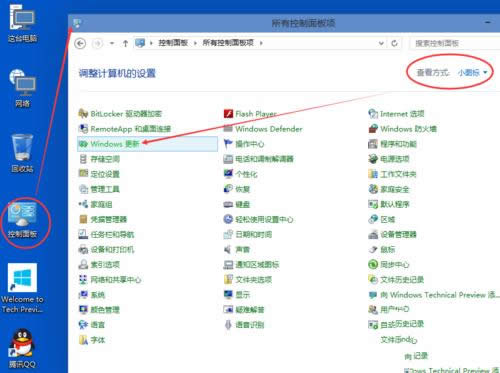500x373 pixels.
Task: Open the 设备和打印机 icon
Action: click(83, 249)
